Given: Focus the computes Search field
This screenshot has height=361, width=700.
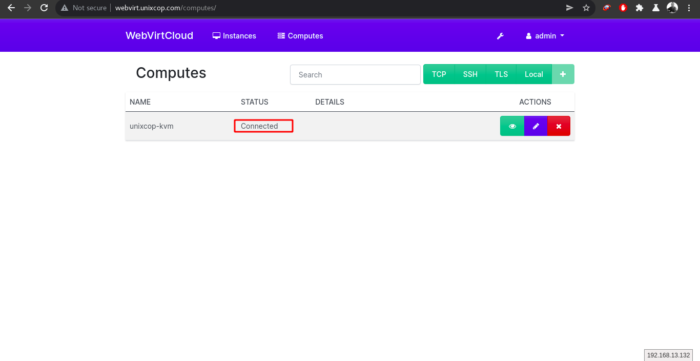Looking at the screenshot, I should click(355, 75).
